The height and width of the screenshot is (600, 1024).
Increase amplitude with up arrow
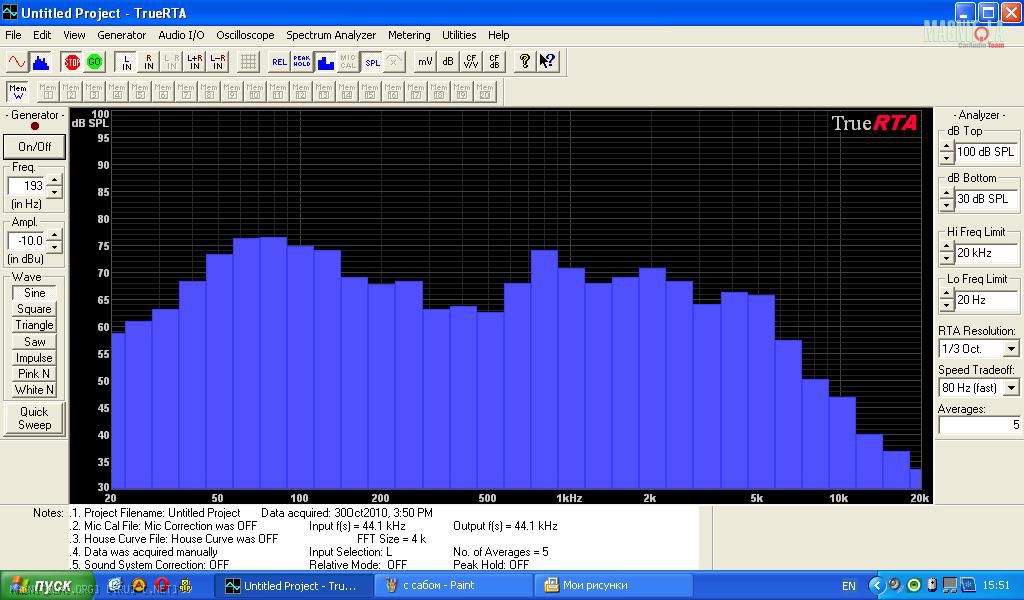click(x=55, y=235)
